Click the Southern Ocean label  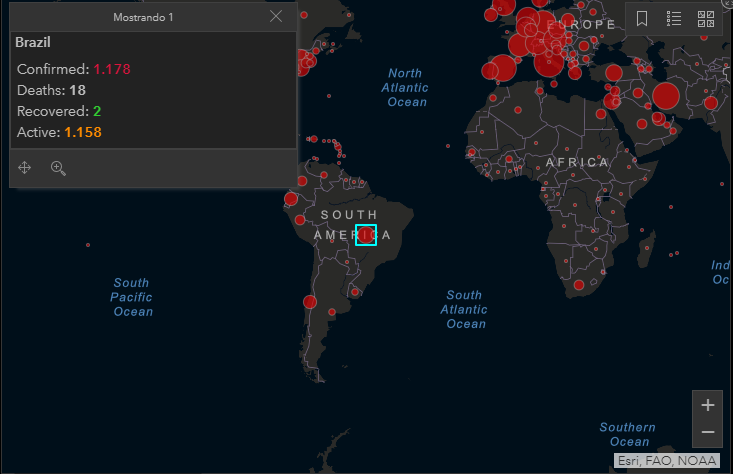pyautogui.click(x=628, y=434)
